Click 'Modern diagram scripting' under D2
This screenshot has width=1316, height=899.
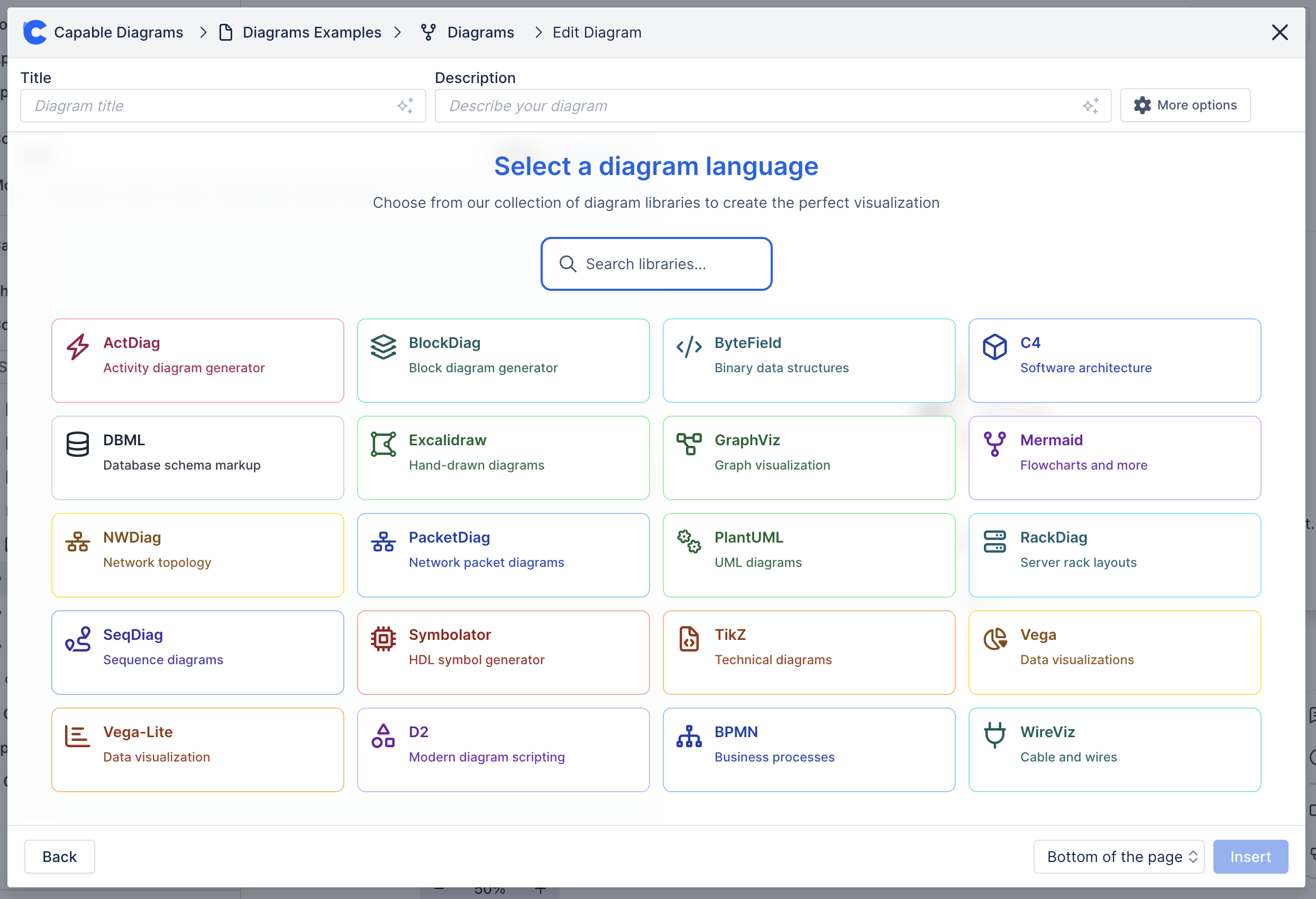[x=487, y=757]
